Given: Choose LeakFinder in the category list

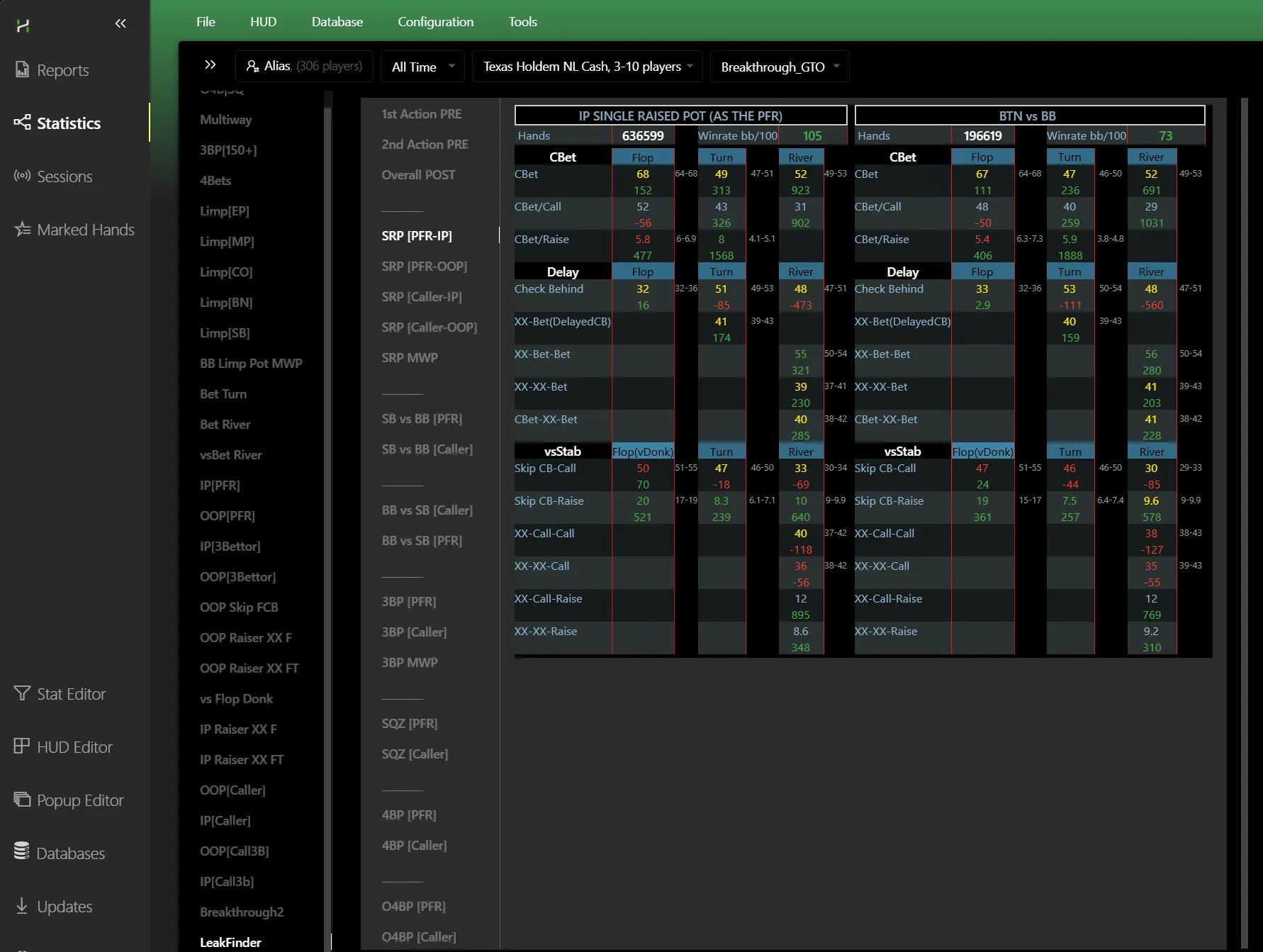Looking at the screenshot, I should 230,942.
